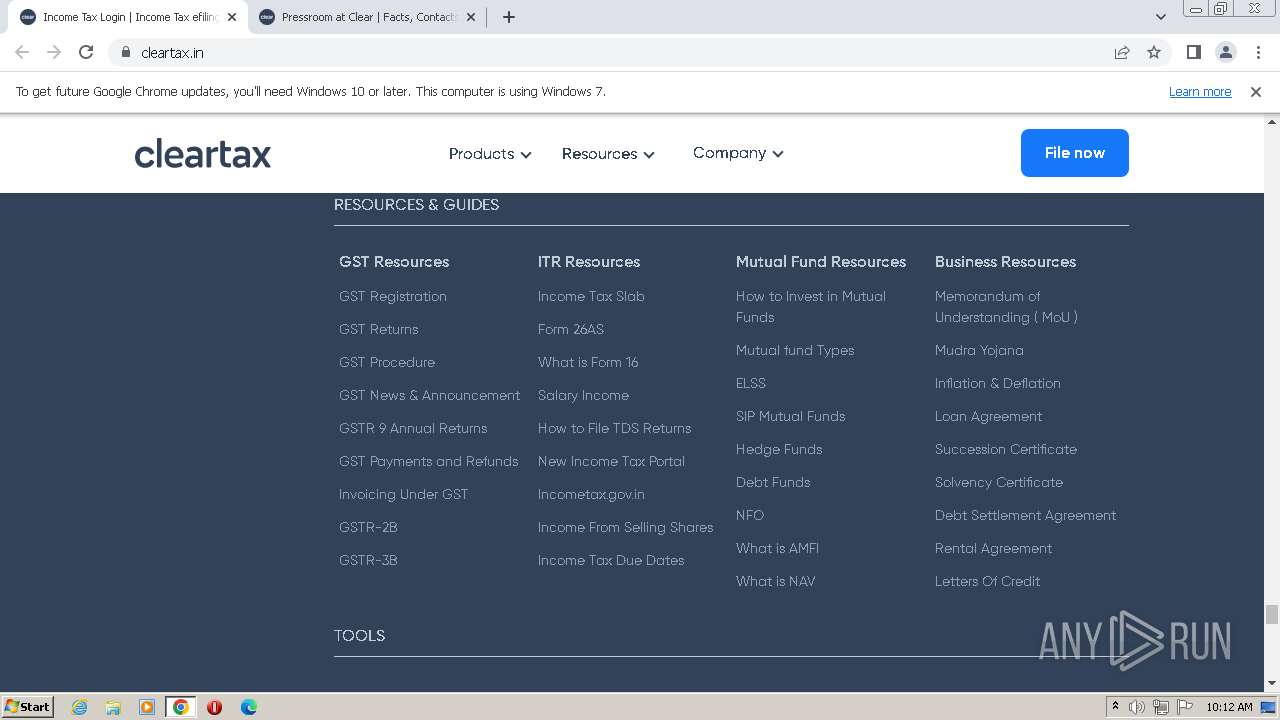The width and height of the screenshot is (1280, 720).
Task: Open GST Procedure link
Action: point(387,362)
